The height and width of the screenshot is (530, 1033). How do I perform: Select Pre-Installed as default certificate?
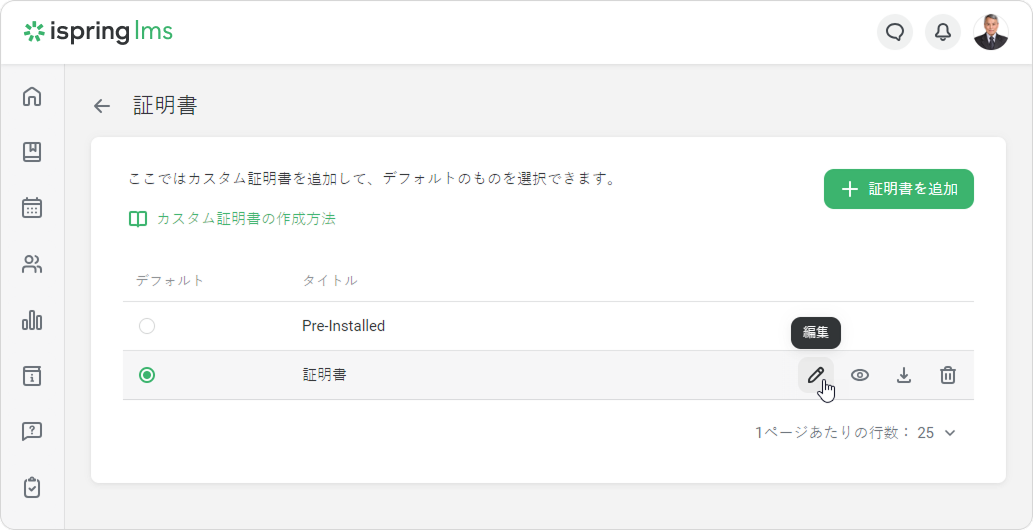[x=147, y=326]
